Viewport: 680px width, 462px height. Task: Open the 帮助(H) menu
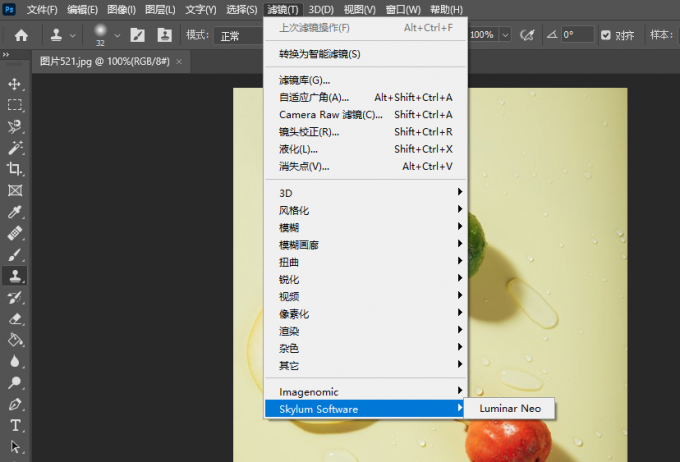446,10
